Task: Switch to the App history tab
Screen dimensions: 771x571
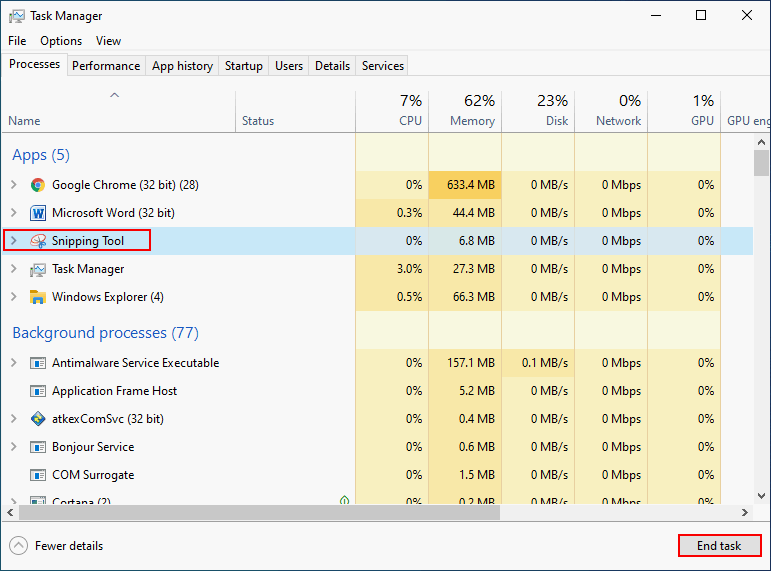Action: pos(182,66)
